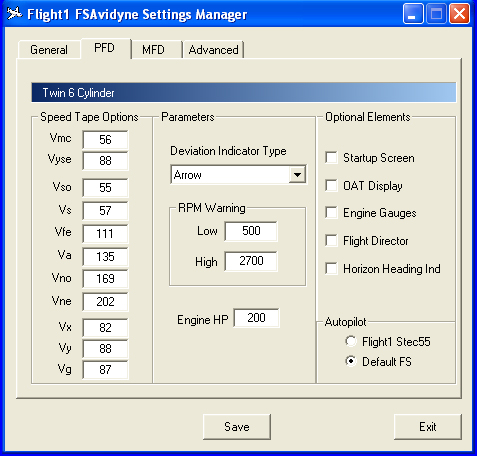Select Flight1 Stec55 autopilot radio button

tap(351, 341)
